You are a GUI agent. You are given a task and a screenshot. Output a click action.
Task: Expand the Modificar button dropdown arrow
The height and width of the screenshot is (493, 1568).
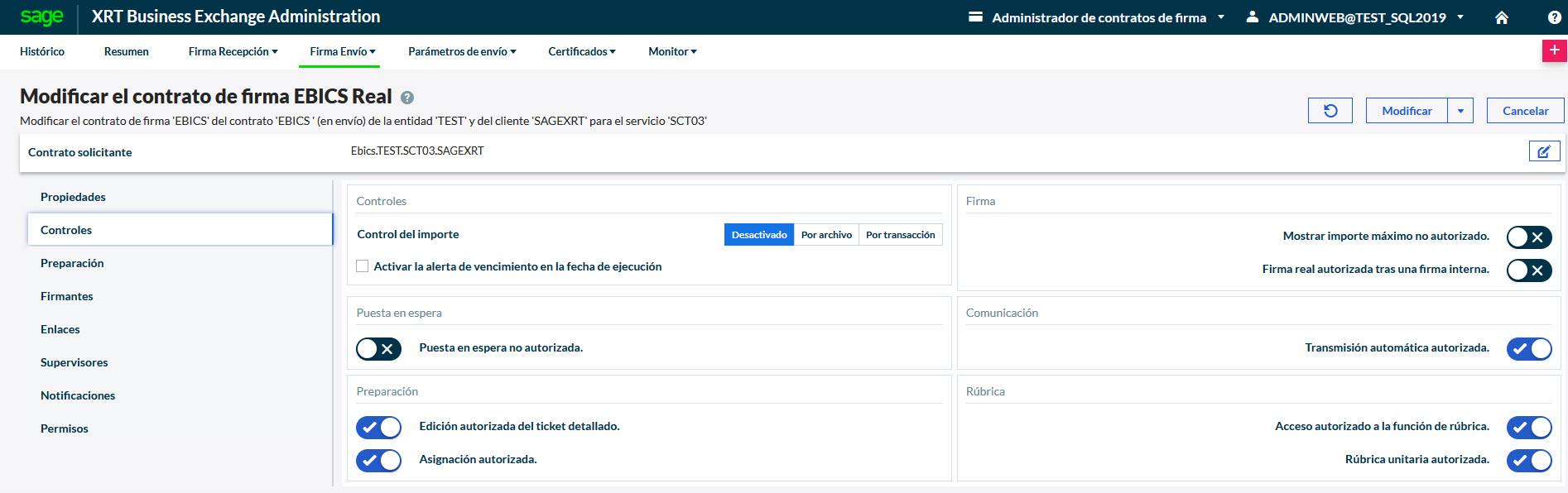click(1460, 111)
